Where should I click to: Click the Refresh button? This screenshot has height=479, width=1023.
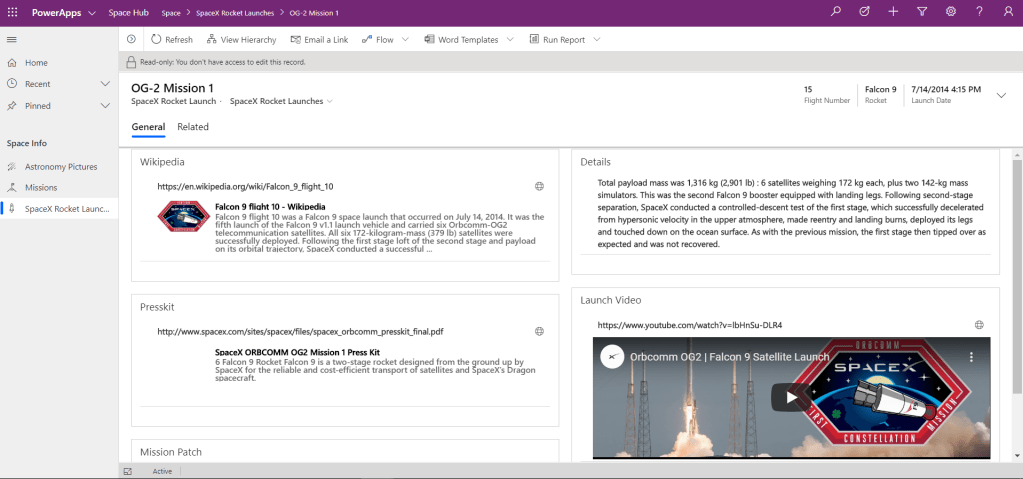pyautogui.click(x=171, y=40)
